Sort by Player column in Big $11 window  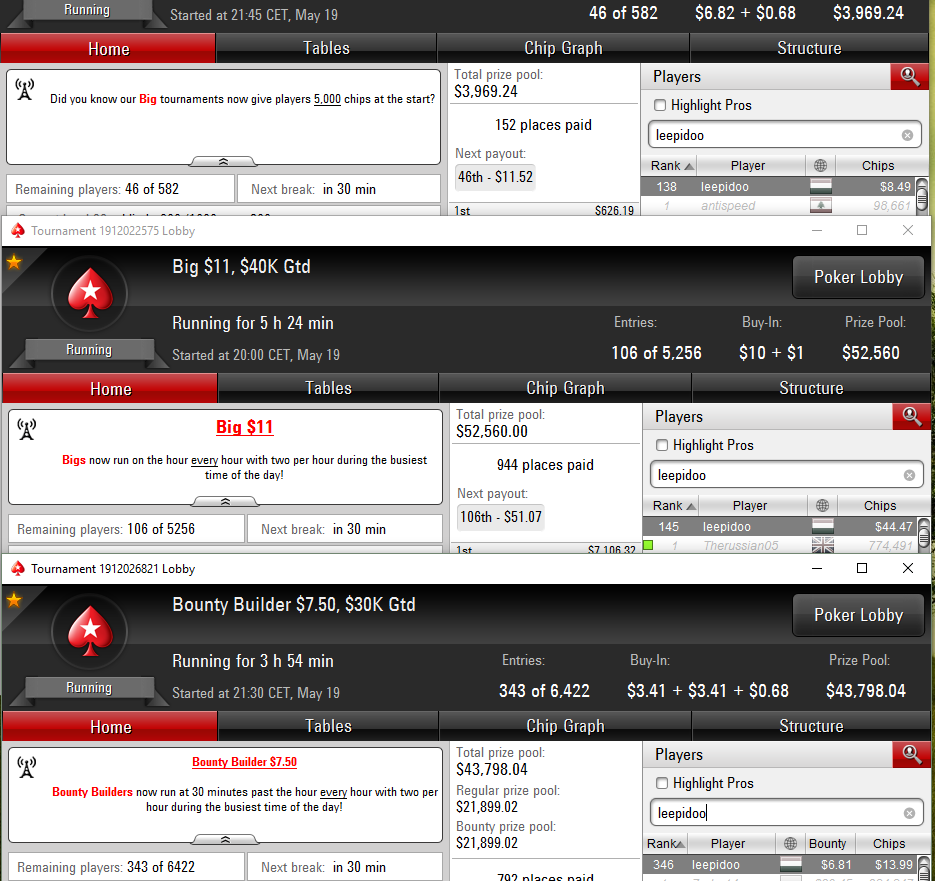pyautogui.click(x=750, y=506)
